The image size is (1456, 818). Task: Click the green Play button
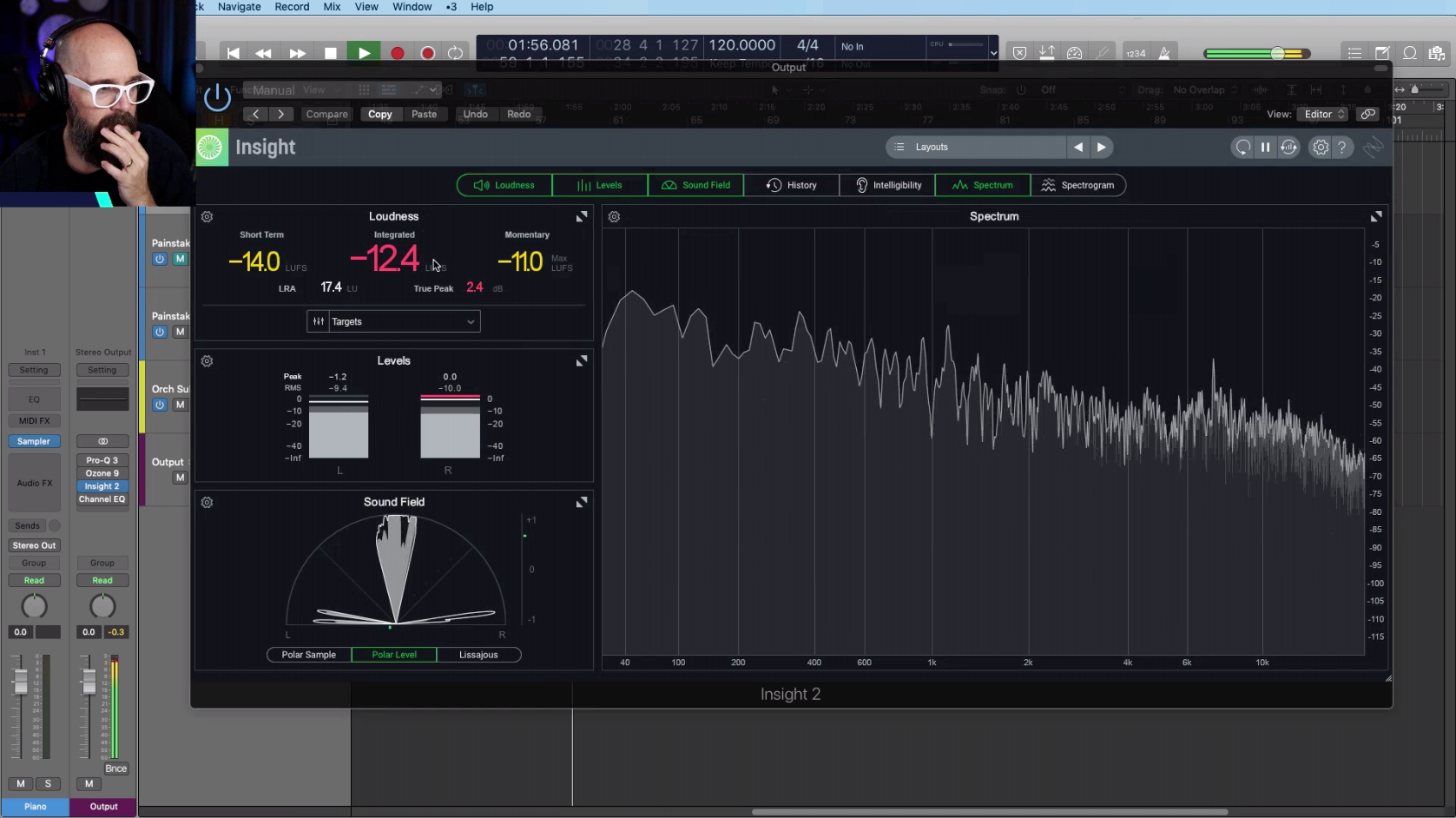pos(364,53)
